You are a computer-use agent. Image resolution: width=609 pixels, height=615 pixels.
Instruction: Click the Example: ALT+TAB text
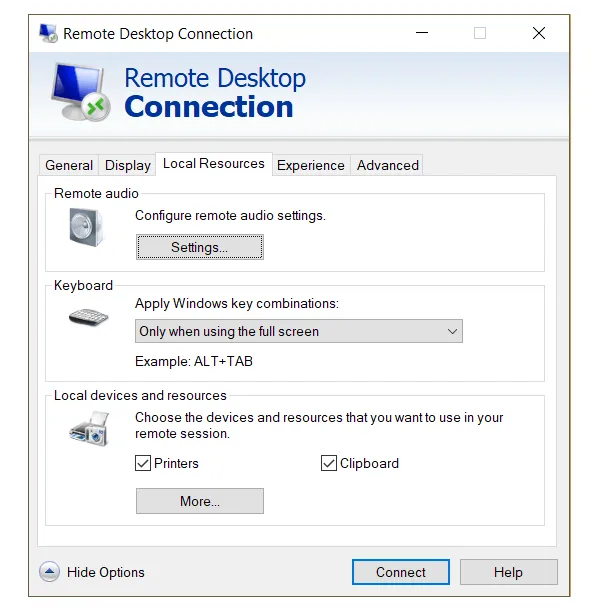tap(194, 361)
